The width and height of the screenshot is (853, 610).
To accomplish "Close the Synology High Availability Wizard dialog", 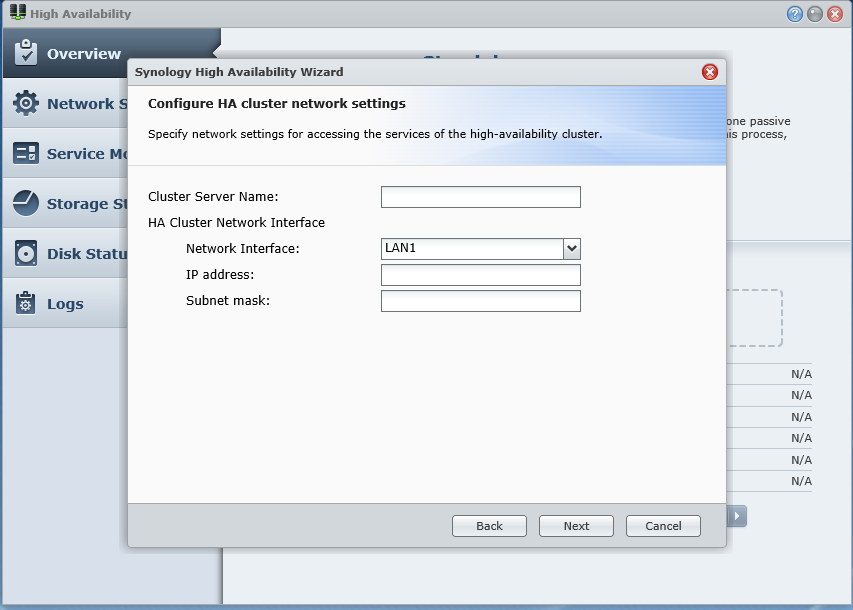I will point(709,72).
